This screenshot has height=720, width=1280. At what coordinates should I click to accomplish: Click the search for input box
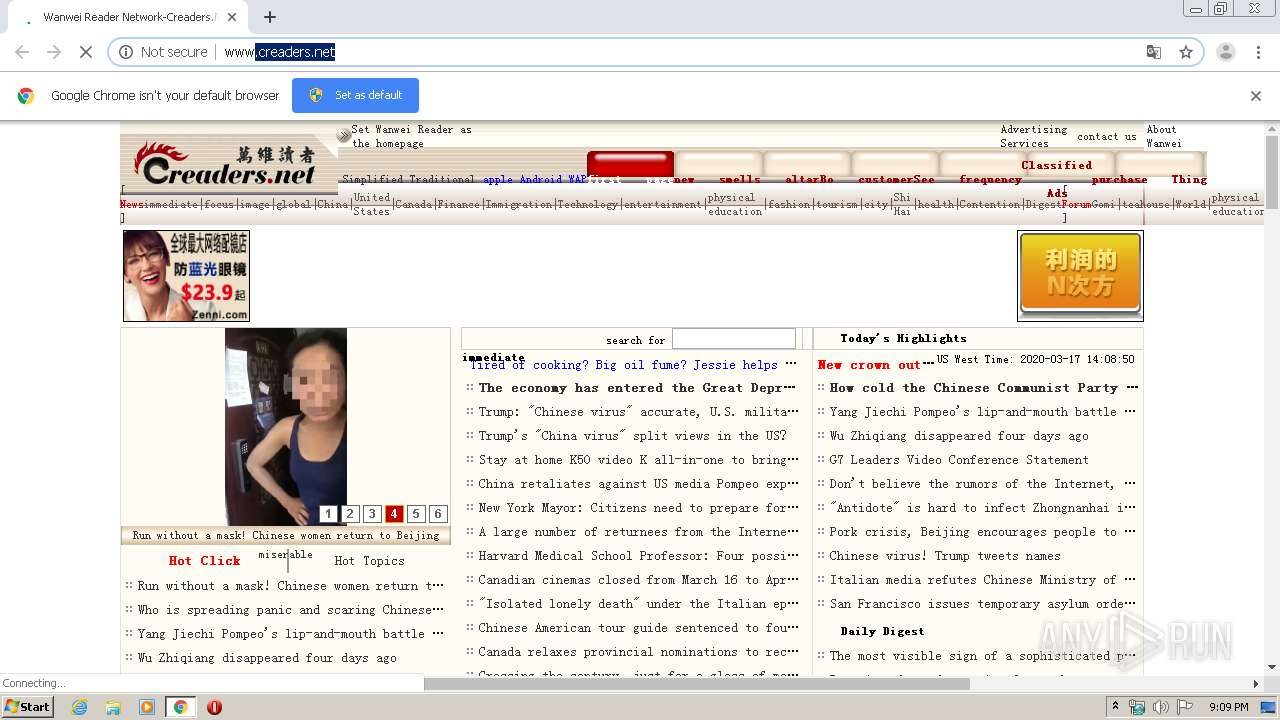(734, 339)
